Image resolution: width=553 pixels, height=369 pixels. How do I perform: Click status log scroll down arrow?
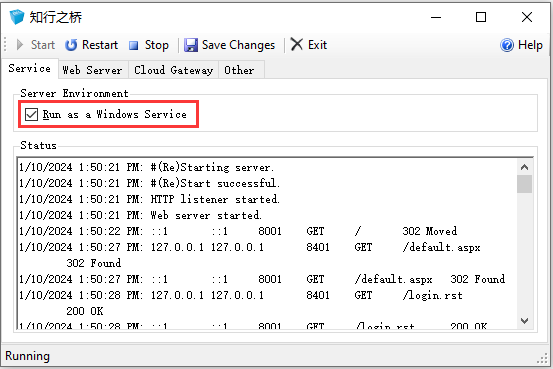(x=524, y=321)
